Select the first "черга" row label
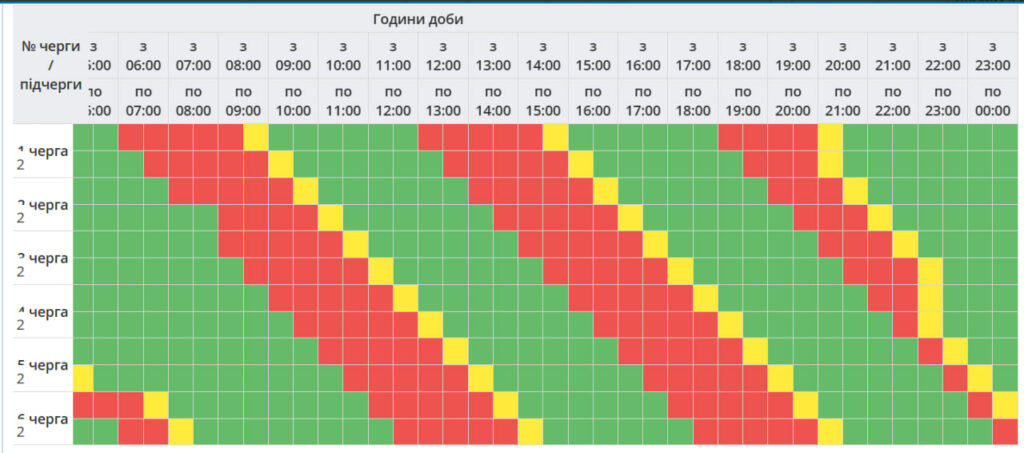This screenshot has height=453, width=1024. [x=43, y=150]
